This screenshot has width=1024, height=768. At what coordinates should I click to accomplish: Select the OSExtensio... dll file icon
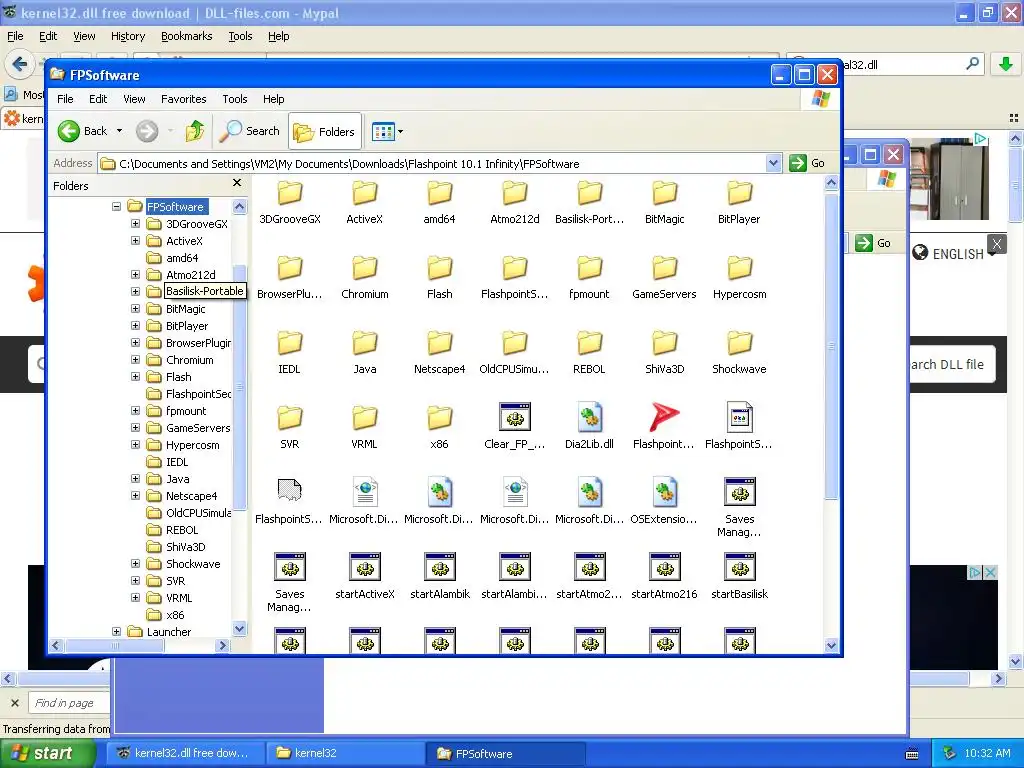664,492
